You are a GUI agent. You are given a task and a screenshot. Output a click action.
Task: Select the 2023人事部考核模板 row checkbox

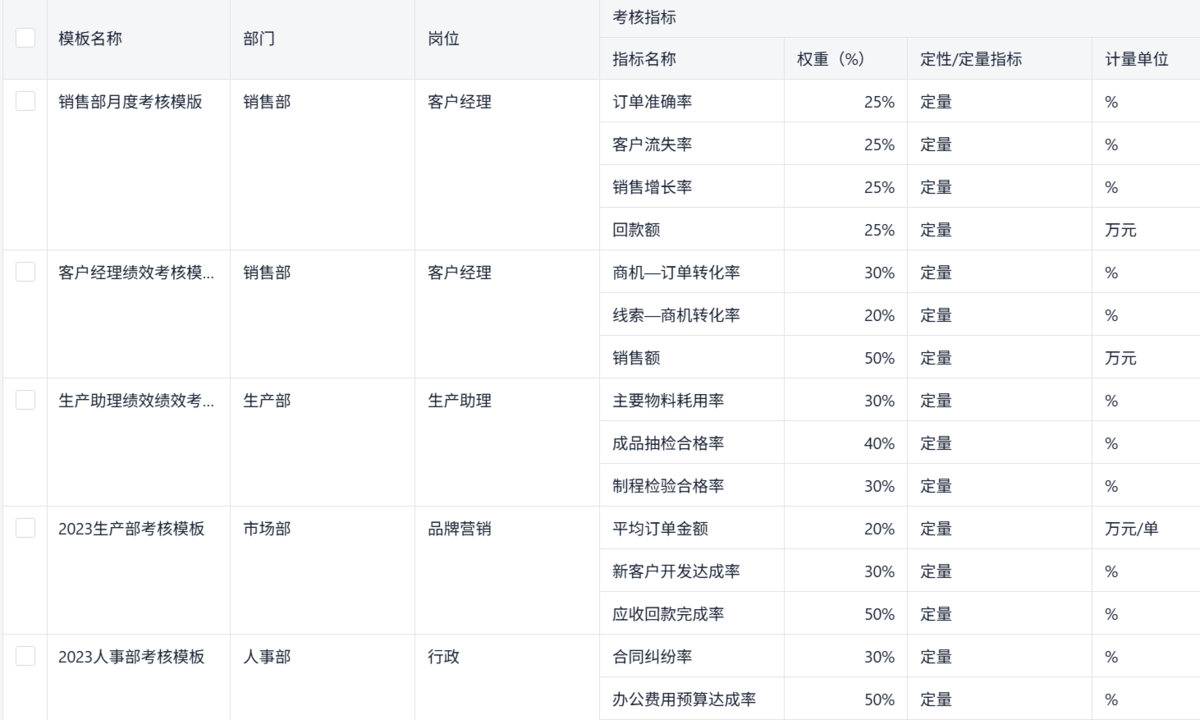tap(25, 656)
